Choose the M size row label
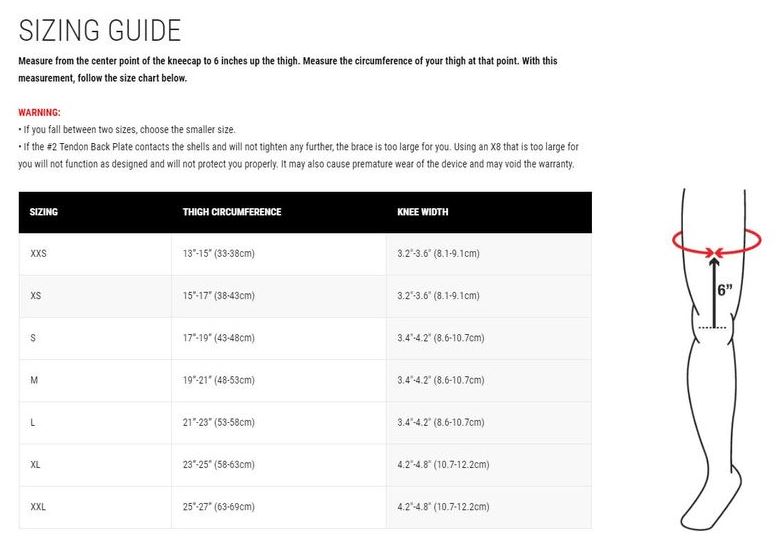 pos(34,380)
